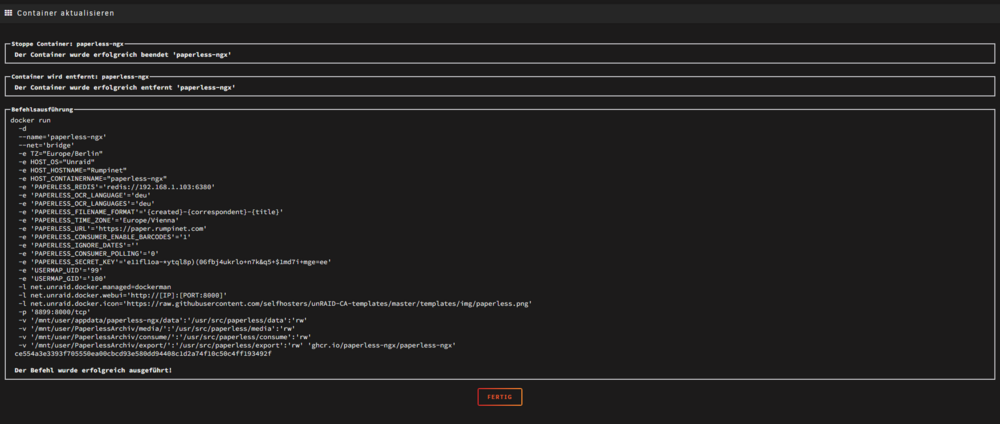This screenshot has height=424, width=1000.
Task: Click the 'docker run' command line
Action: pos(31,120)
